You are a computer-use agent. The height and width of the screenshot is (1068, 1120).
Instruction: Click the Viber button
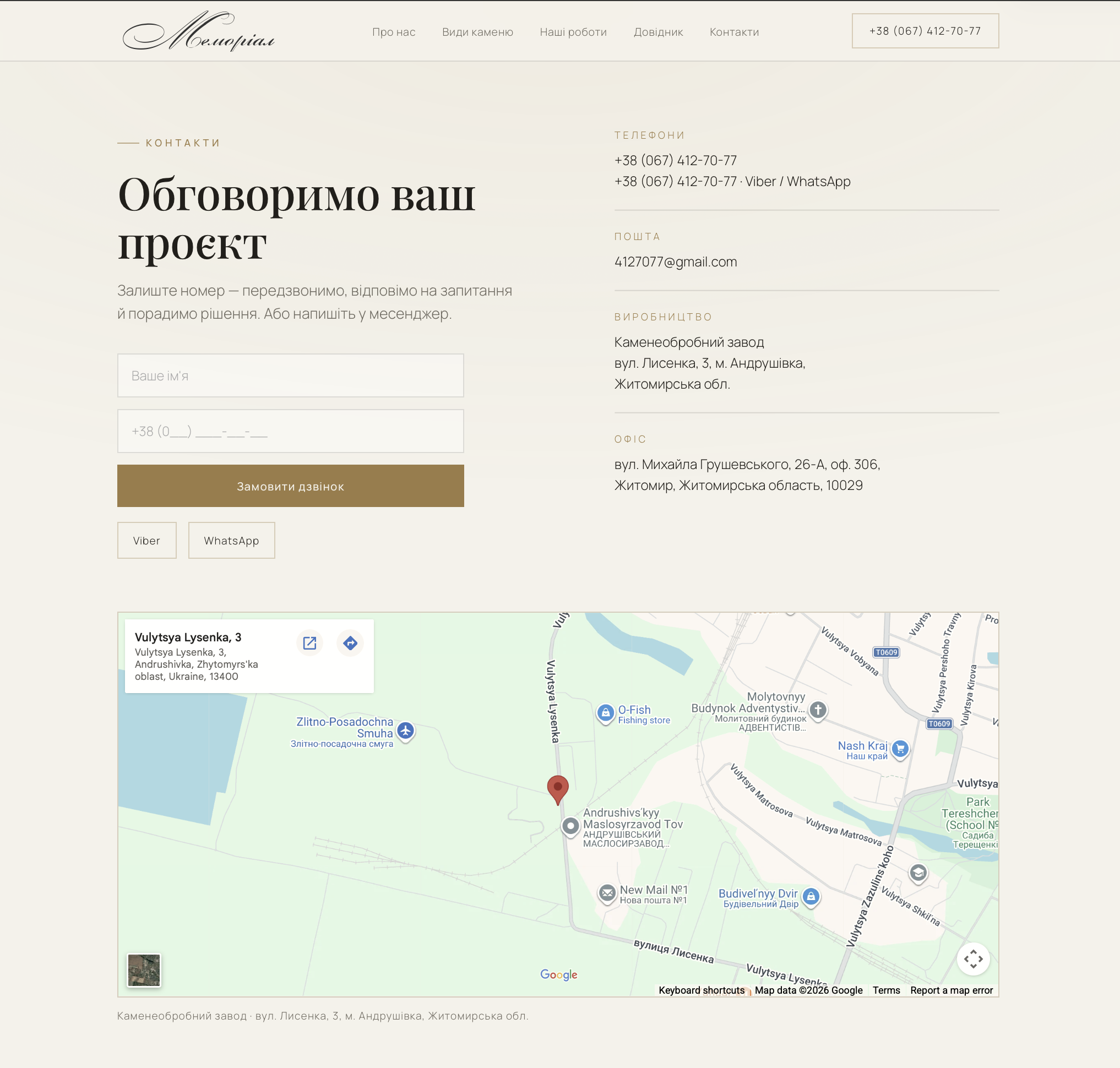(x=147, y=540)
